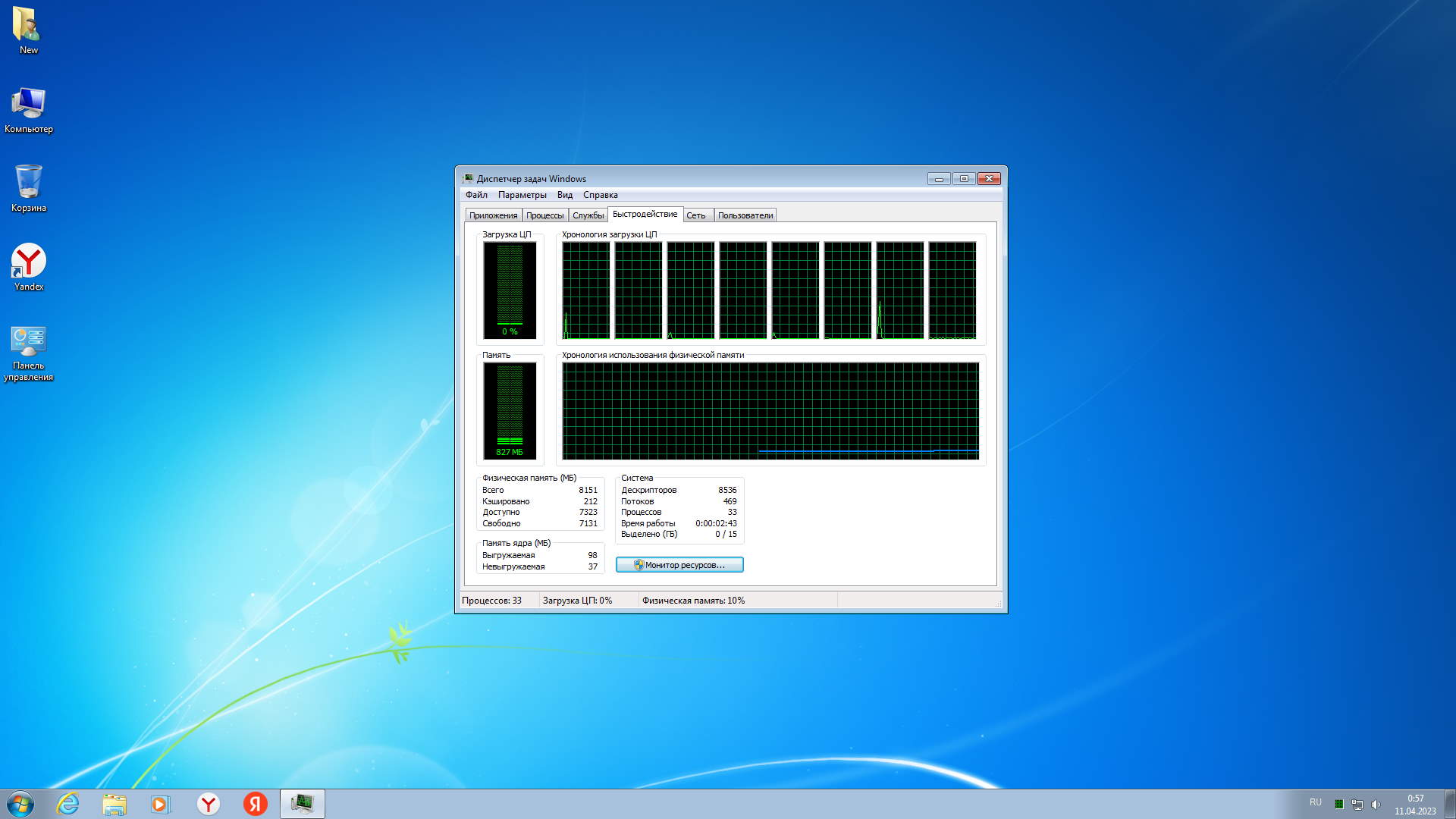1456x819 pixels.
Task: Open the Сеть tab
Action: 695,215
